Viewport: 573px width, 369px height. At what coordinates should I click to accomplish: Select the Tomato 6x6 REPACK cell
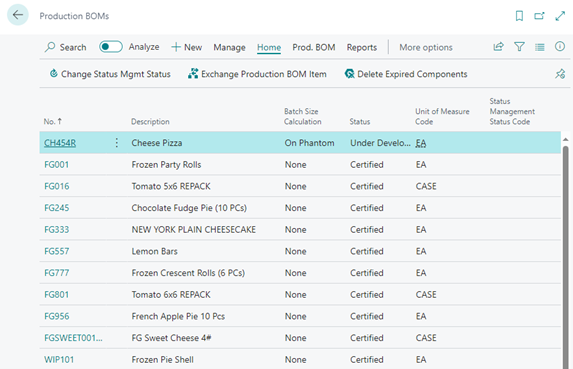171,294
